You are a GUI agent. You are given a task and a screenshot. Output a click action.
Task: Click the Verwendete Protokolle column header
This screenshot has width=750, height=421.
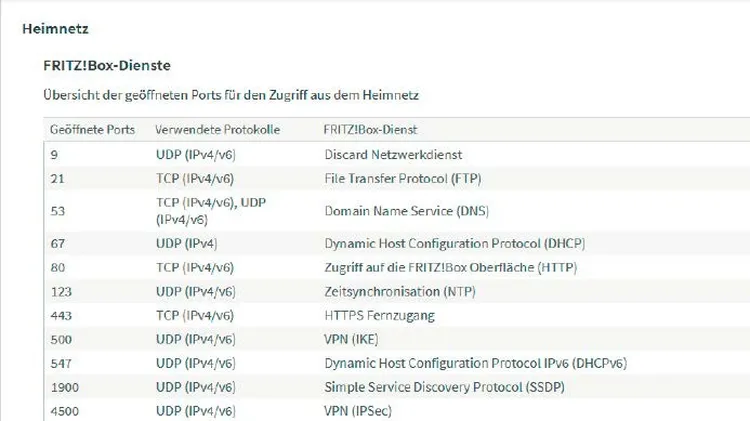pos(218,130)
